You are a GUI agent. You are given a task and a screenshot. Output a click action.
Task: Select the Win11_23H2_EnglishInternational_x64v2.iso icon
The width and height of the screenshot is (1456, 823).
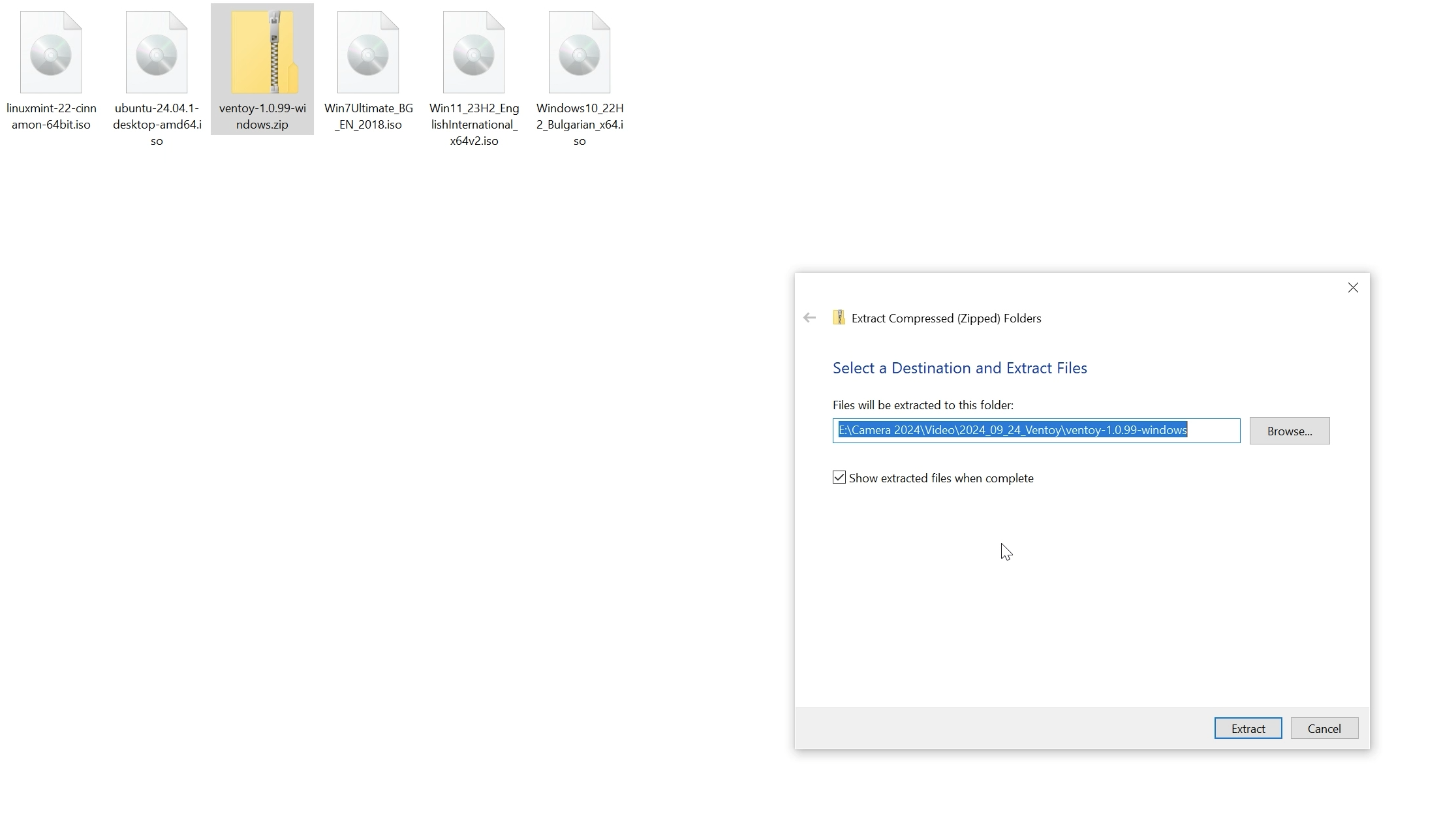(474, 52)
